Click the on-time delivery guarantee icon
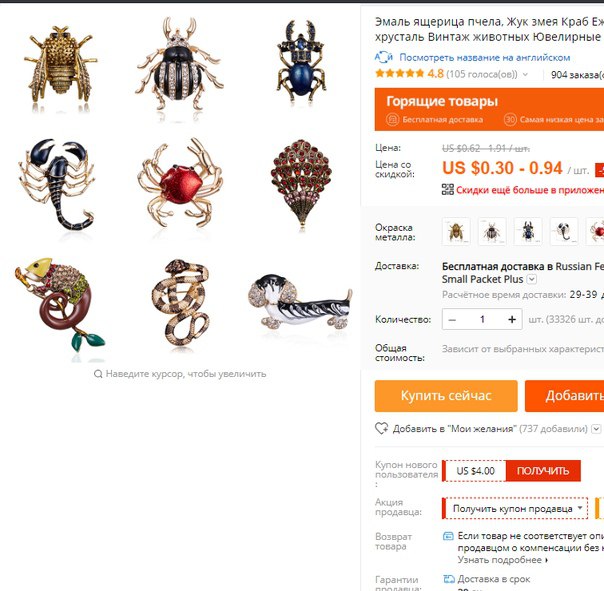The image size is (604, 591). (449, 579)
